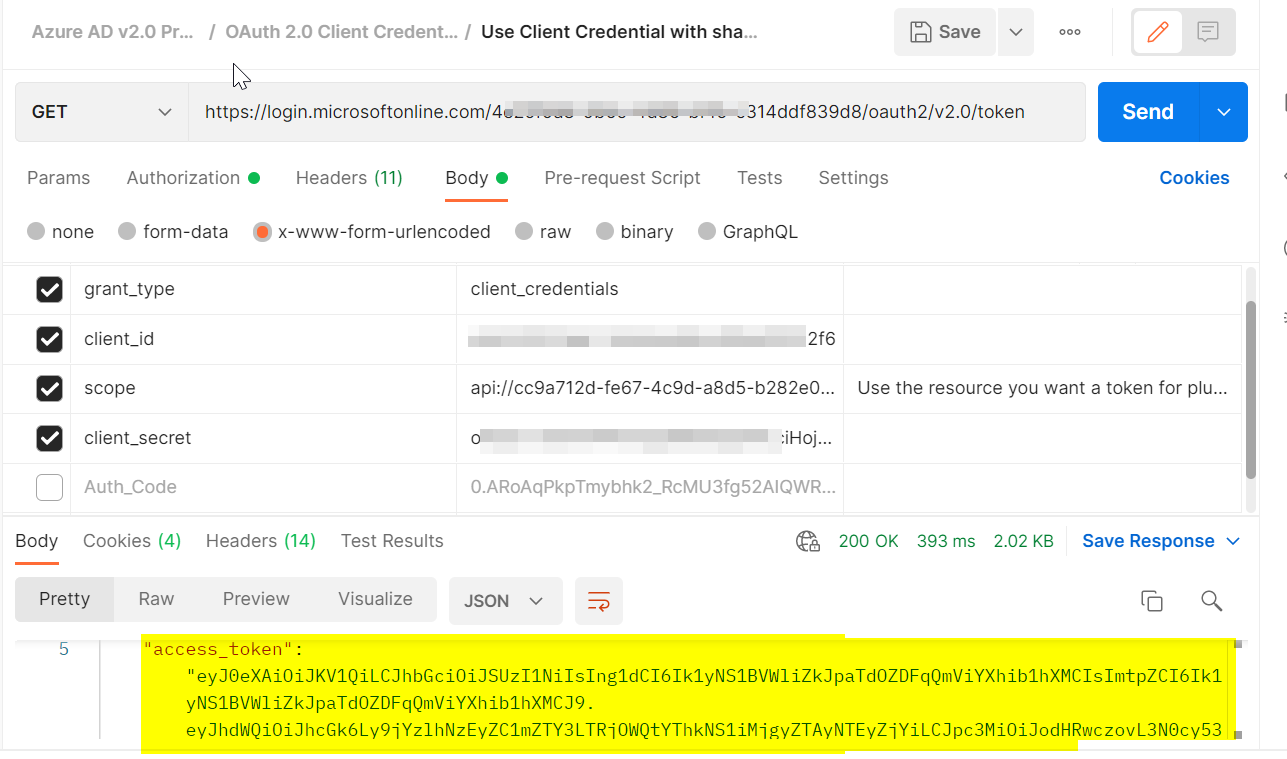
Task: Click the Auth_Code key cell
Action: (263, 487)
